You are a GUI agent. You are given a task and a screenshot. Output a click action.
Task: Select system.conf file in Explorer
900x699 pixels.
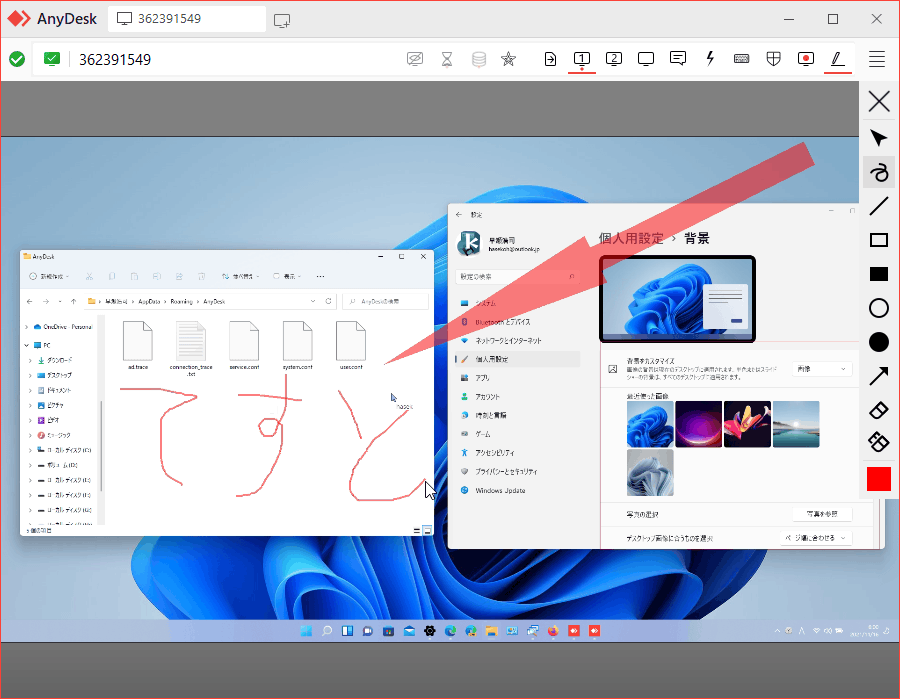(x=297, y=345)
